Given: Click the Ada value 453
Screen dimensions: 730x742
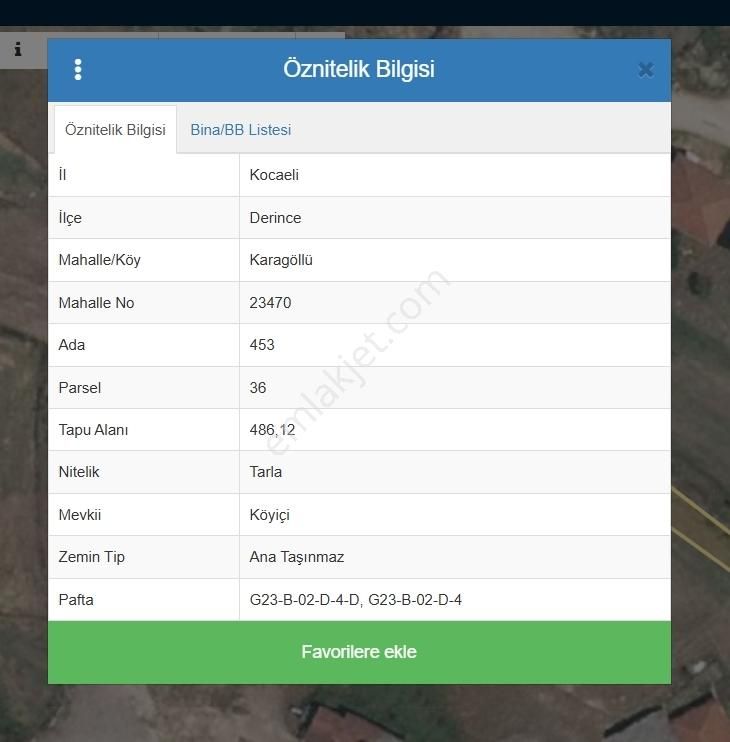Looking at the screenshot, I should (262, 345).
